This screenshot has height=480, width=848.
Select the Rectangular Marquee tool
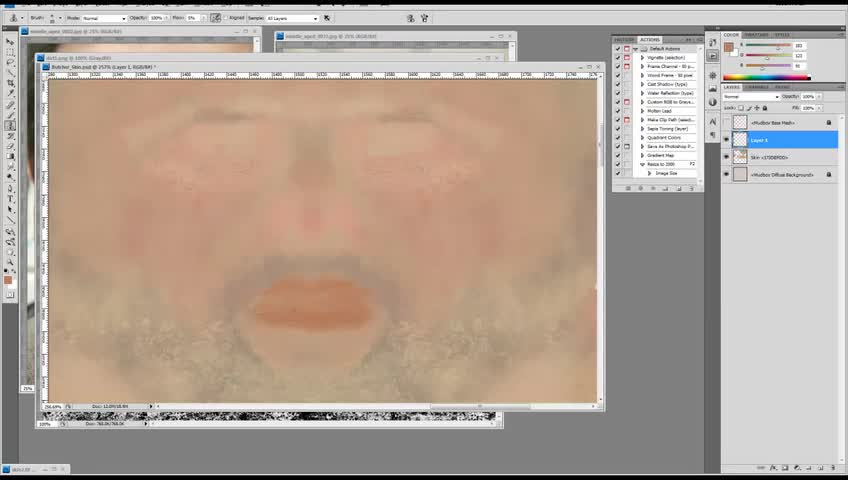tap(10, 52)
